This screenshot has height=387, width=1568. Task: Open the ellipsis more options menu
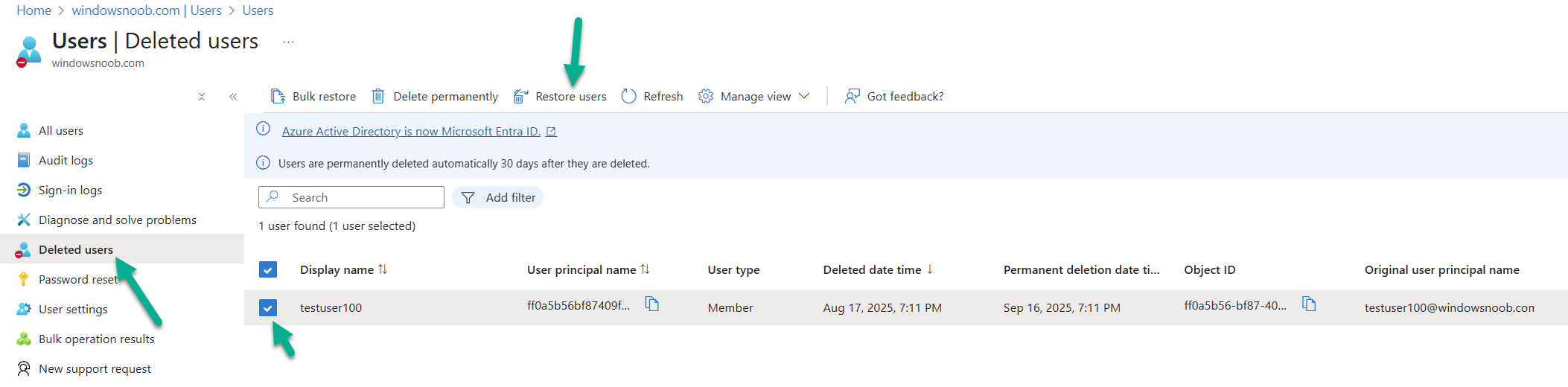pyautogui.click(x=288, y=42)
